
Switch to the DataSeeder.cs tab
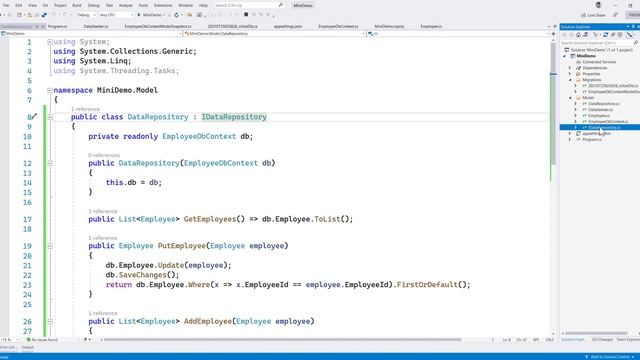[96, 26]
